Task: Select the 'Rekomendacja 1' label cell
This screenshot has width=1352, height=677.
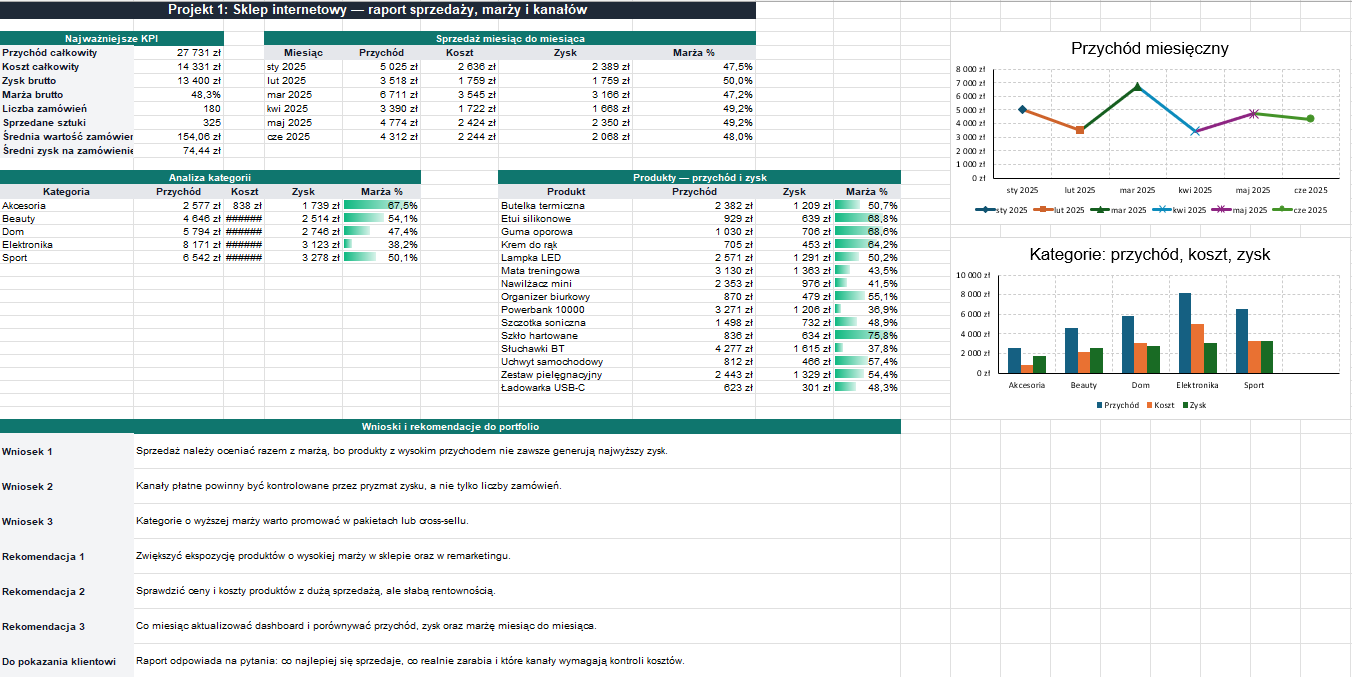Action: tap(66, 556)
